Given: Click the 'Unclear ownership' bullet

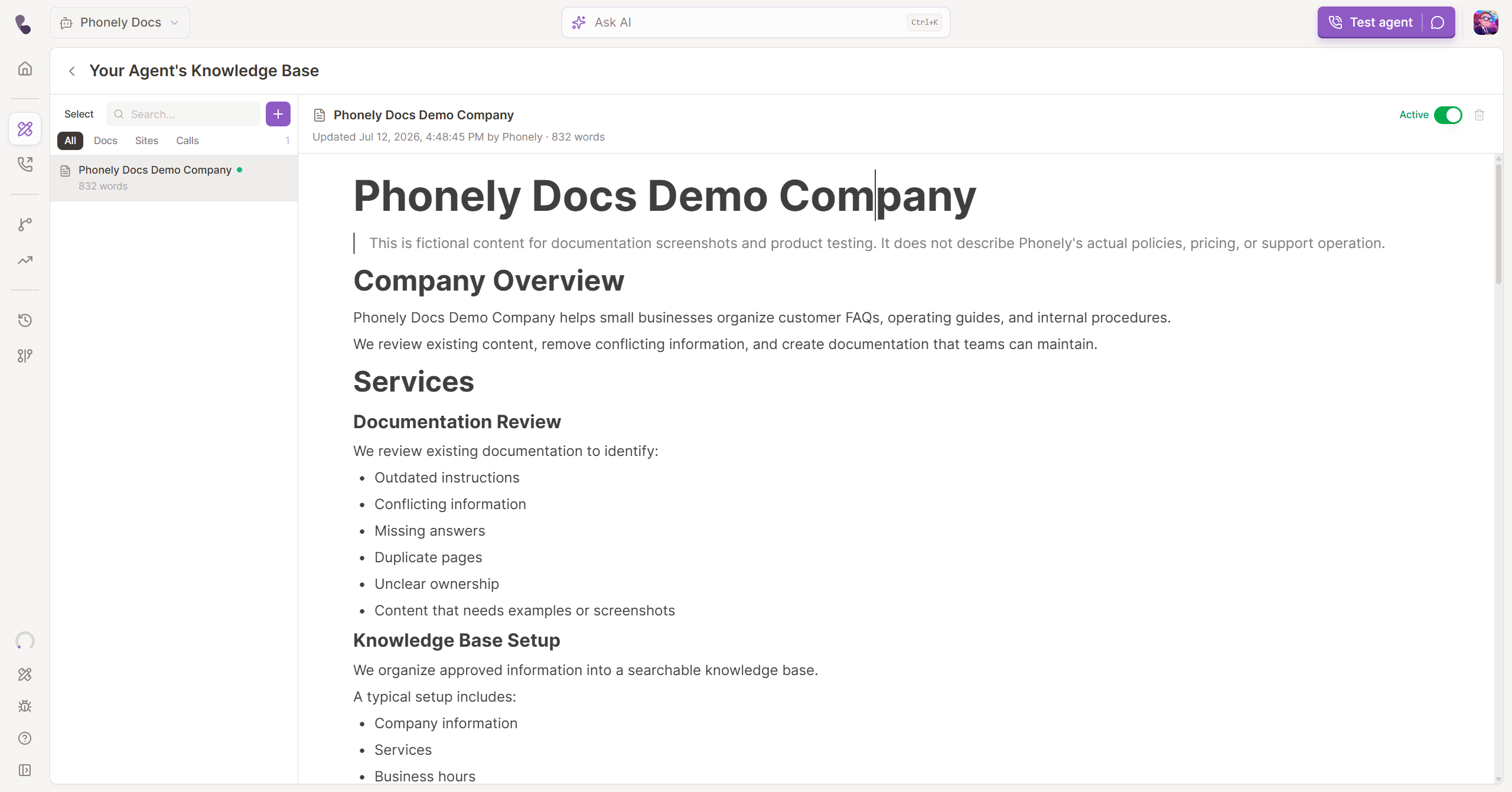Looking at the screenshot, I should [436, 584].
